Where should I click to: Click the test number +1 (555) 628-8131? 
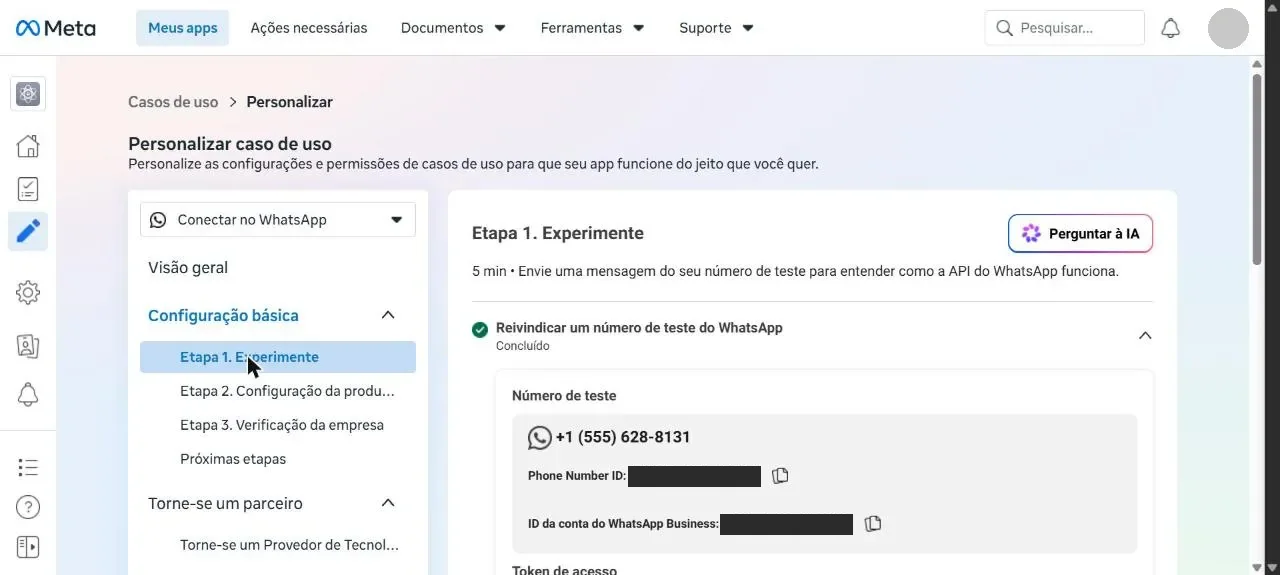click(623, 437)
